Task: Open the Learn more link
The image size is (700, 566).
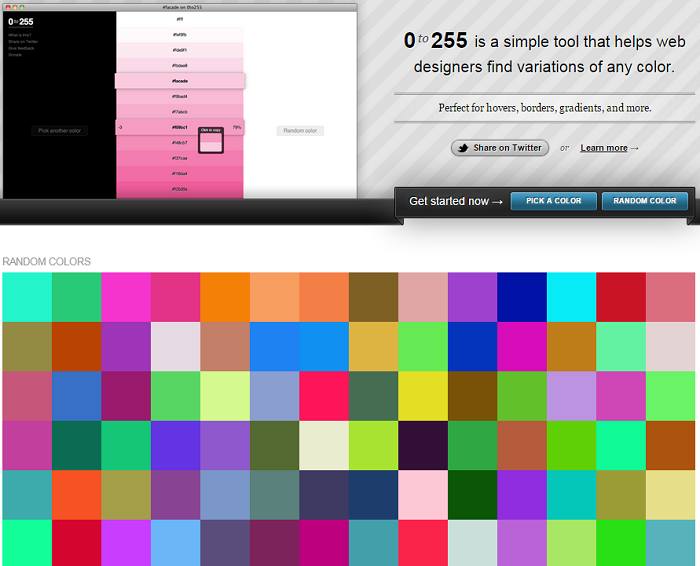Action: pyautogui.click(x=604, y=148)
